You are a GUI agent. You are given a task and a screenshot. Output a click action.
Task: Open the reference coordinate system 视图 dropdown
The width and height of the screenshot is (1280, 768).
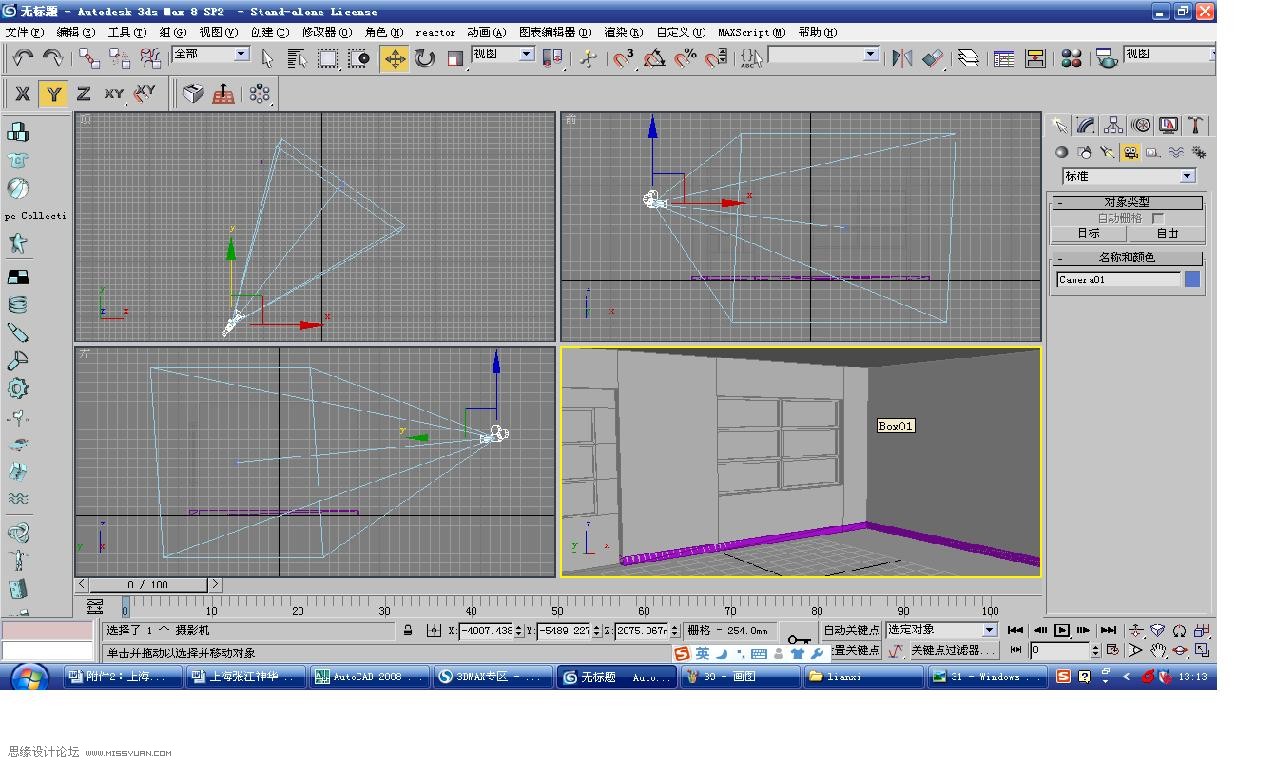click(x=503, y=54)
